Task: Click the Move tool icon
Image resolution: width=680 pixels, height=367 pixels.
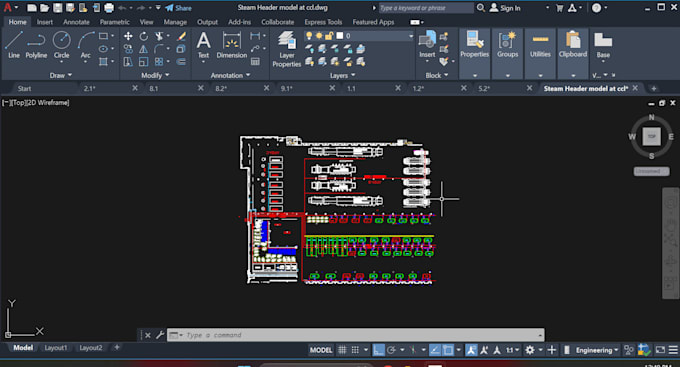Action: coord(128,36)
